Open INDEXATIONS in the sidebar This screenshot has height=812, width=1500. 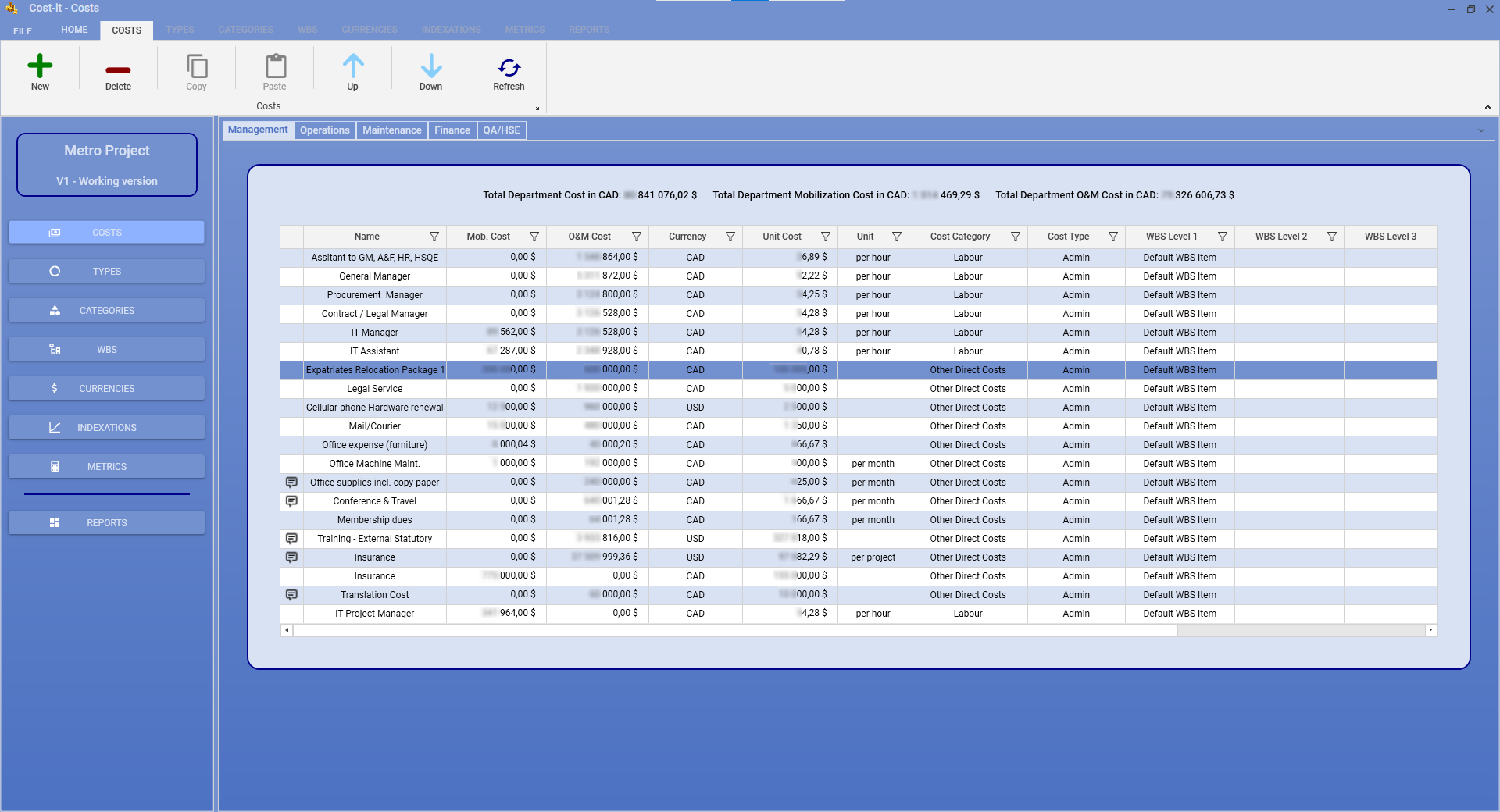pyautogui.click(x=107, y=428)
